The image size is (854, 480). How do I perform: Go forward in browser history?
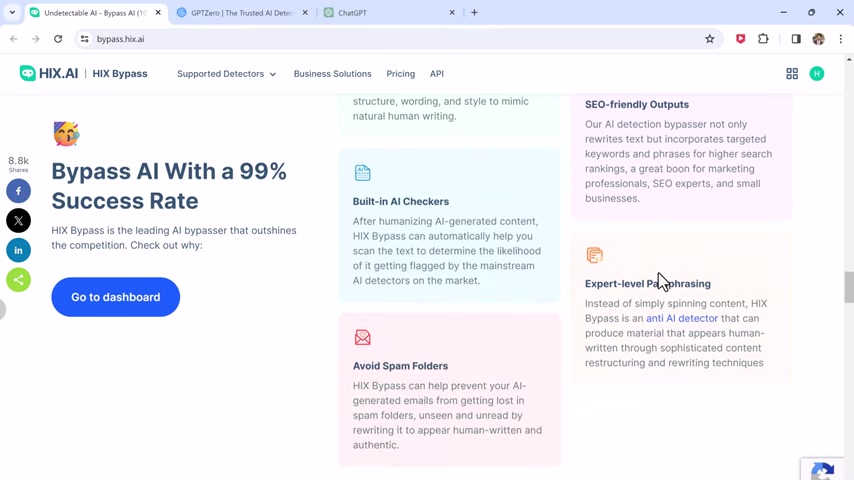(35, 39)
